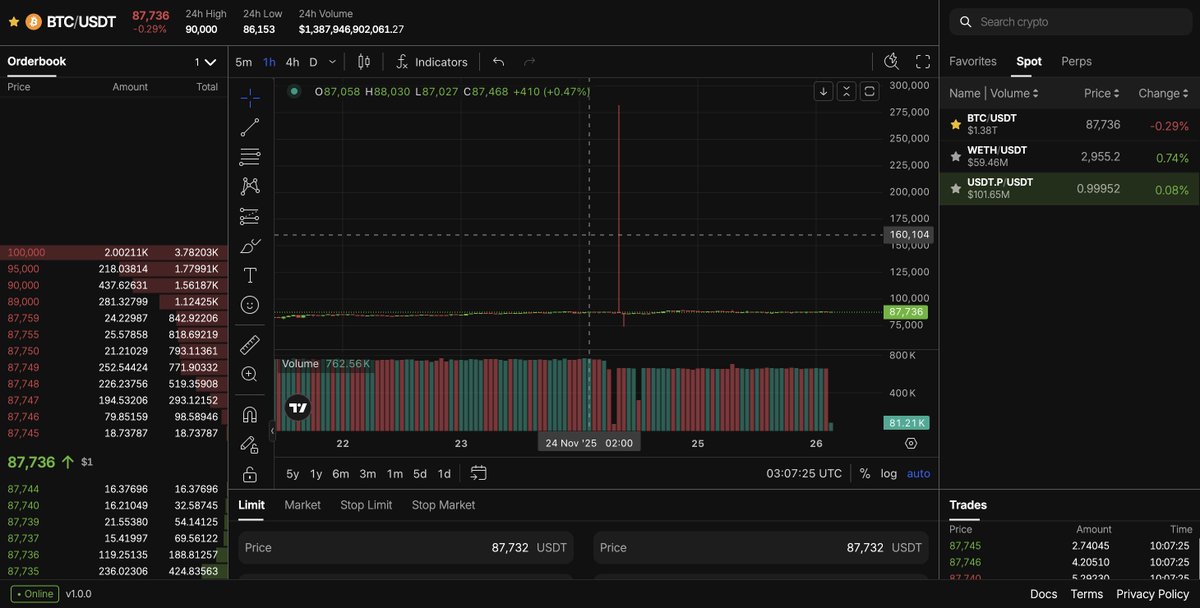Collapse the chart pane with the double-arrow button
The image size is (1200, 608).
[x=846, y=91]
